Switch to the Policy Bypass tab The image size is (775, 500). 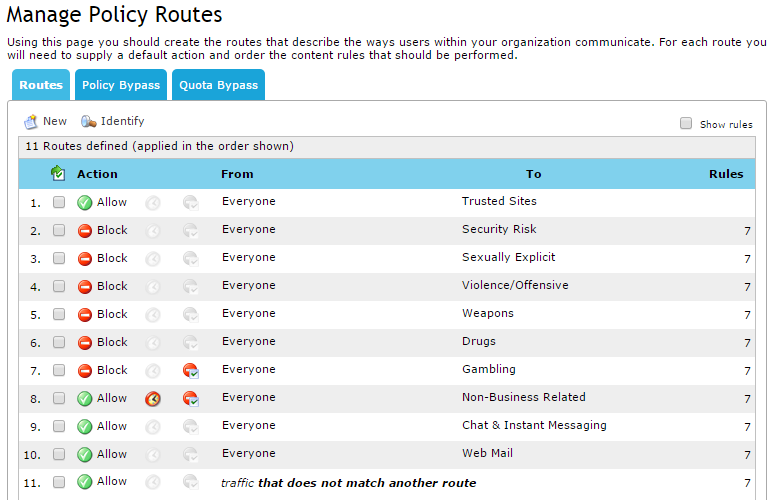(121, 85)
